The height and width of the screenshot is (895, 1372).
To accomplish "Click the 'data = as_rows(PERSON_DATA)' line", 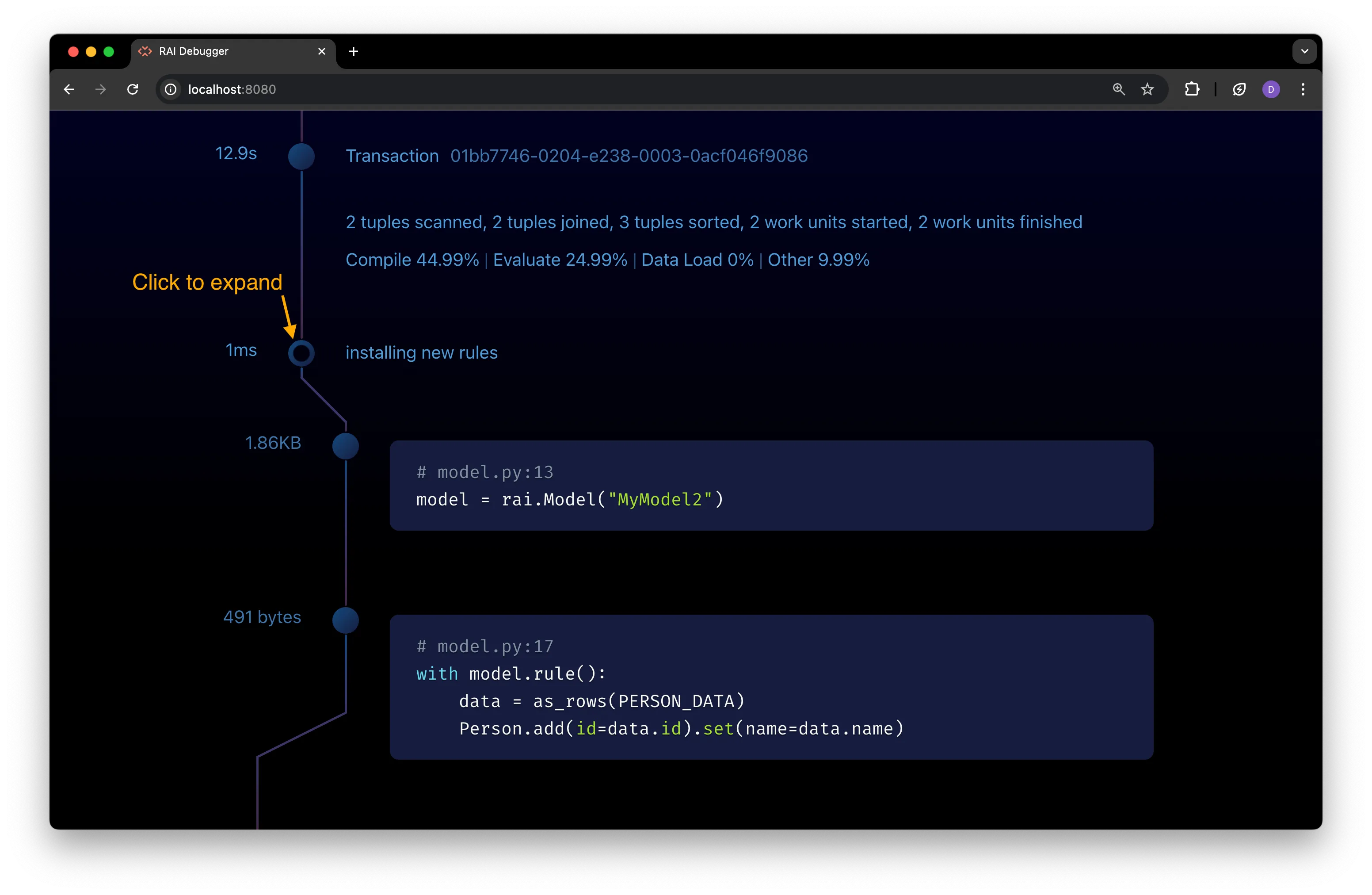I will (602, 701).
